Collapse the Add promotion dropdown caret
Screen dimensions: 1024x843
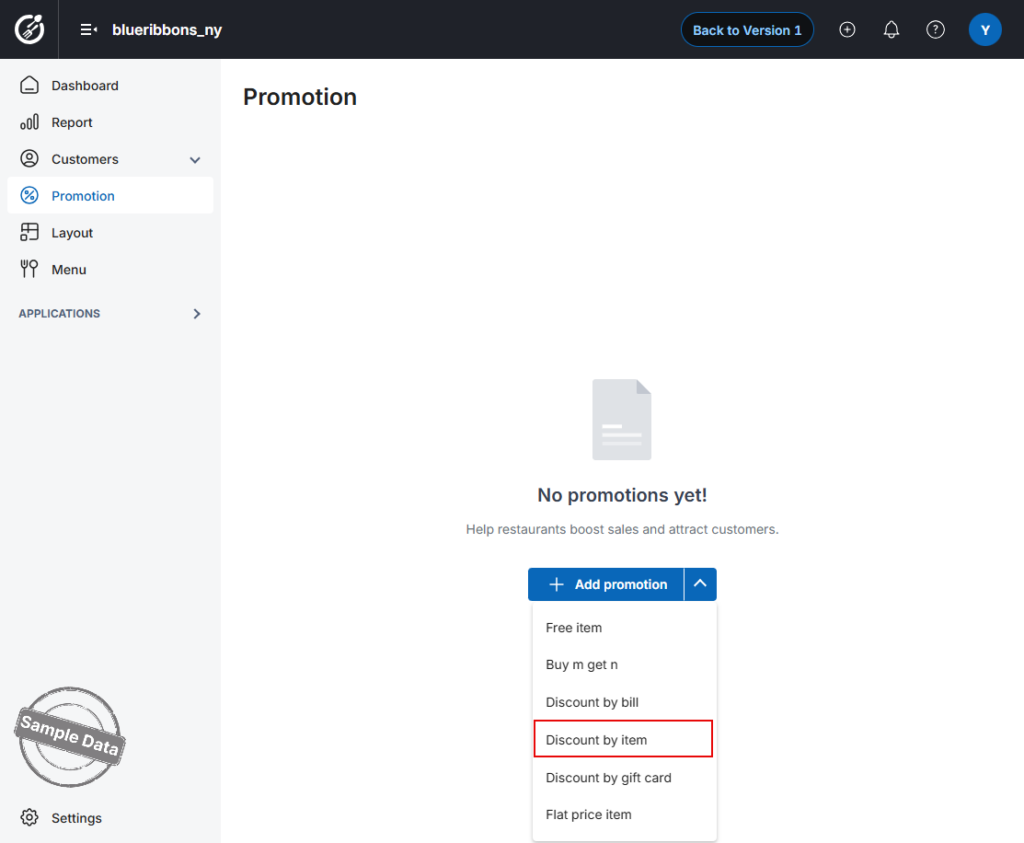click(700, 584)
